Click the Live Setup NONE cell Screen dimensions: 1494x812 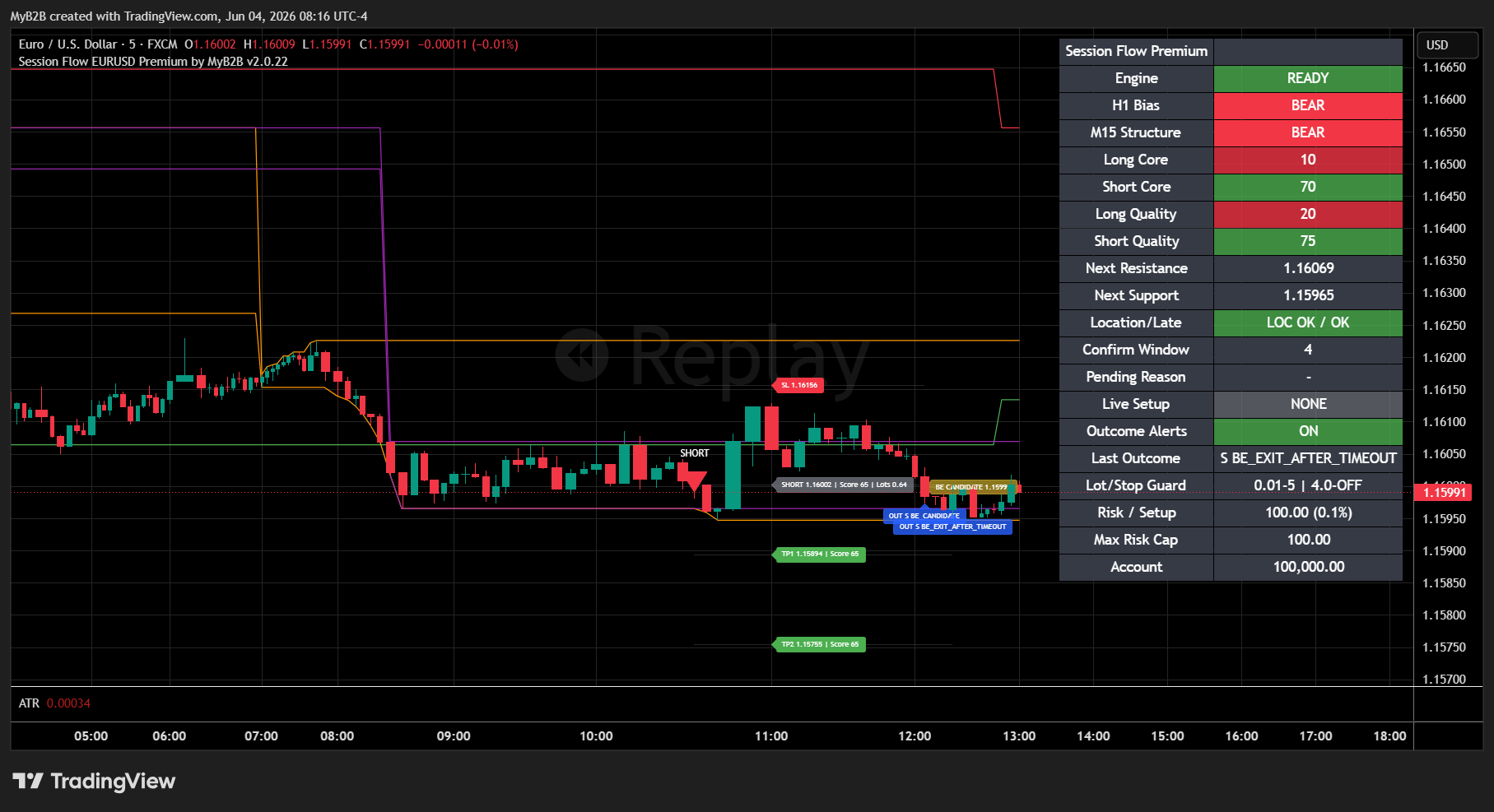[x=1308, y=404]
